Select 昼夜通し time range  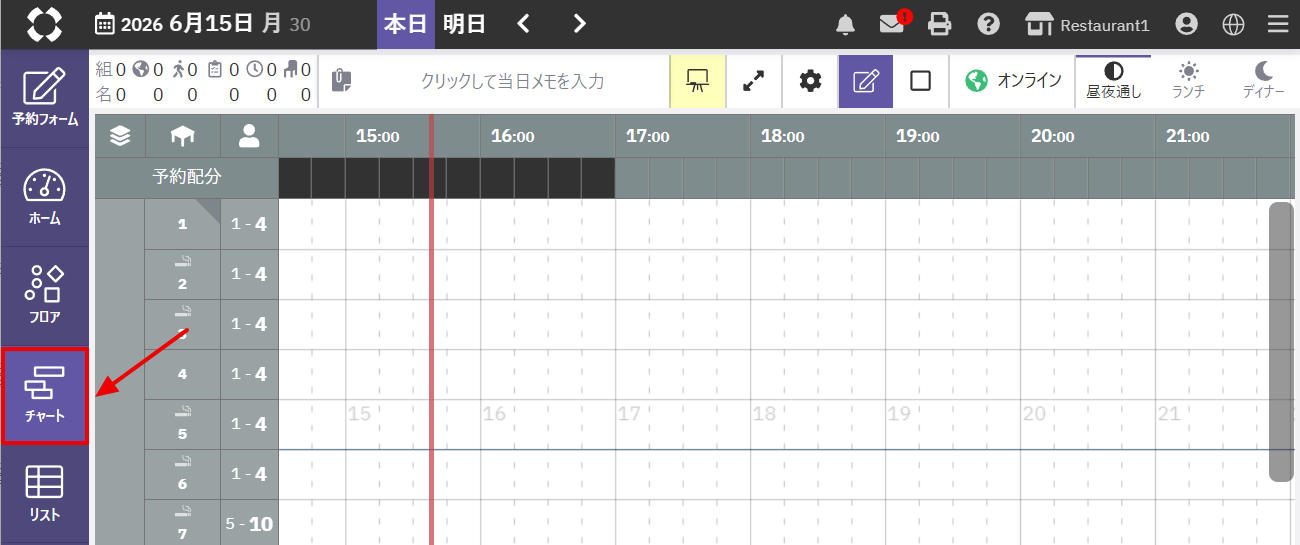coord(1113,81)
